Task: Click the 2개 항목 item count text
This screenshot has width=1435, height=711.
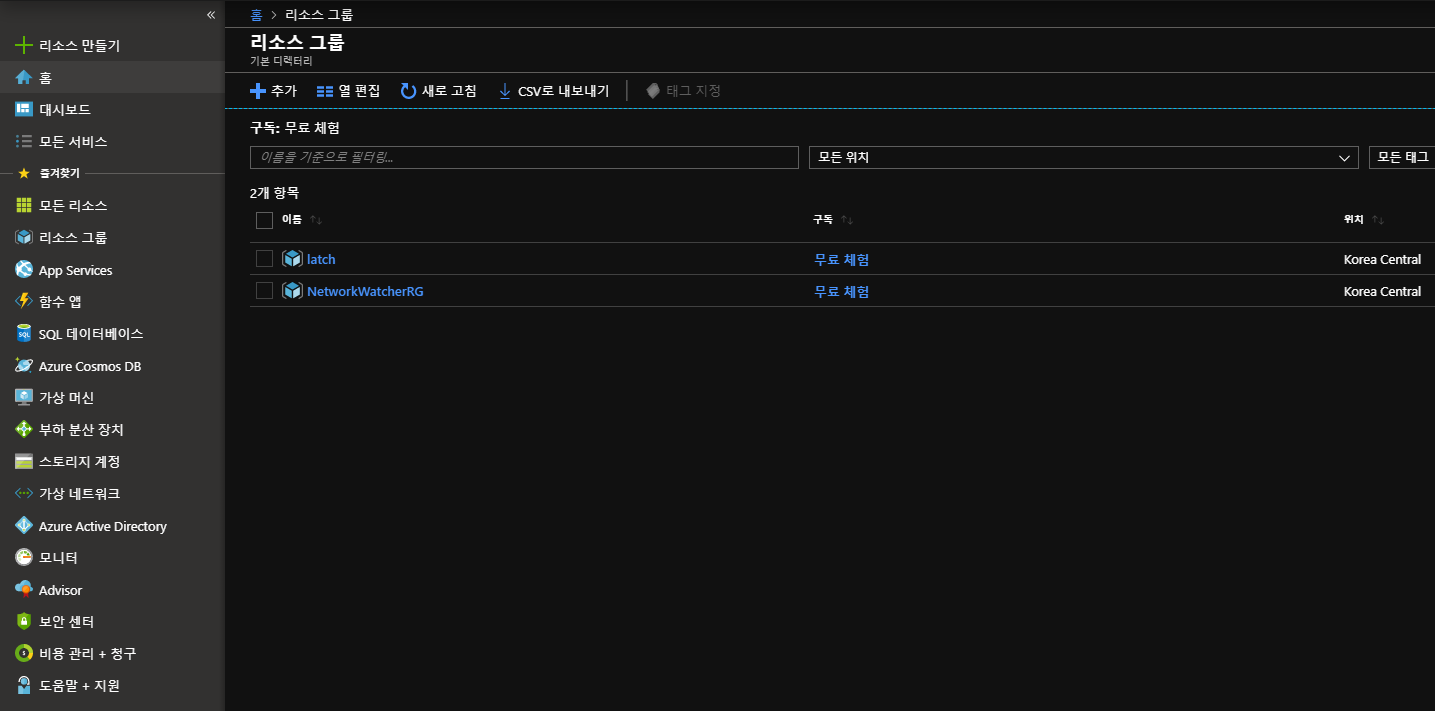Action: [275, 192]
